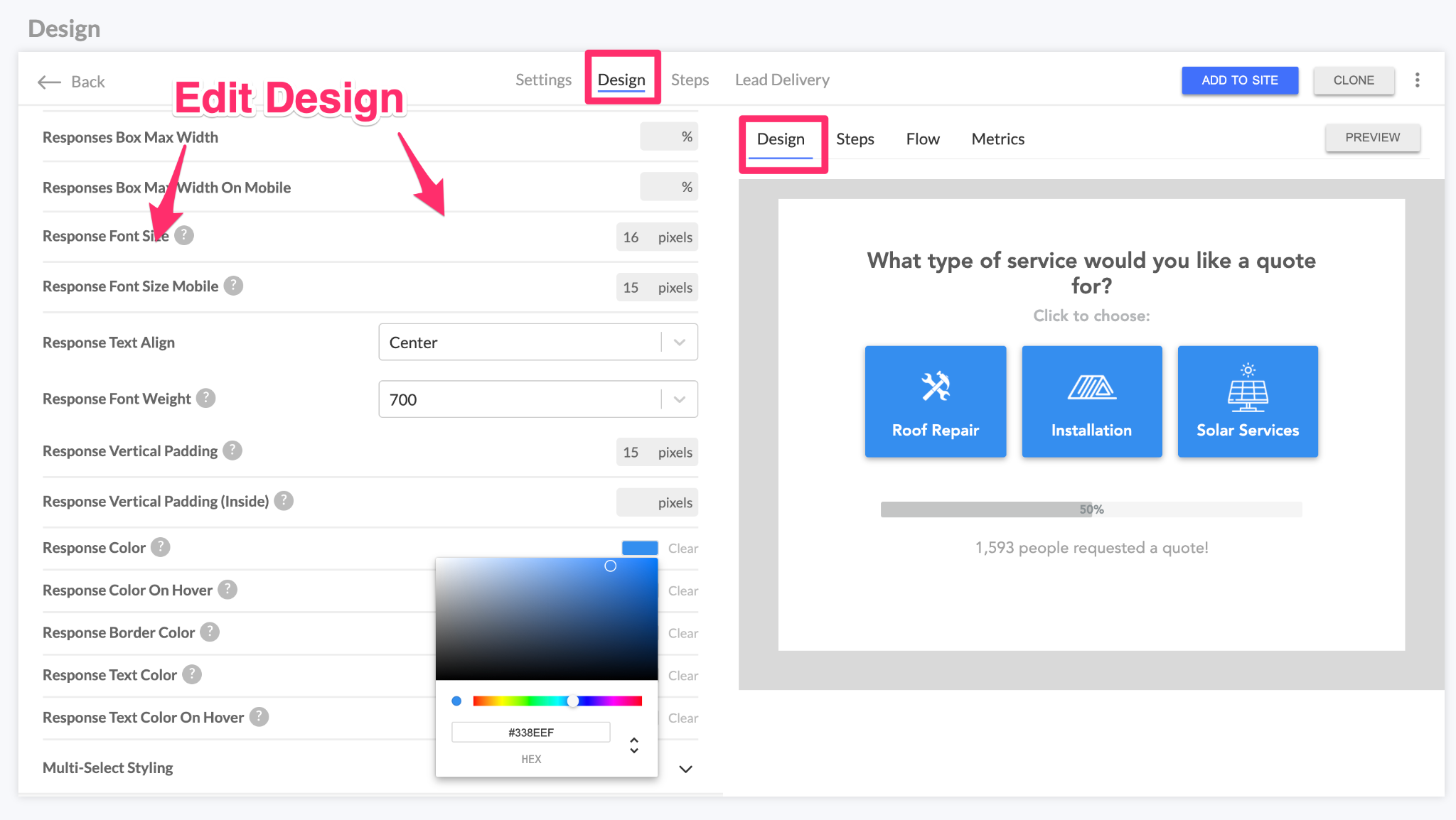Expand the Multi-Select Styling section
1456x820 pixels.
[x=685, y=769]
